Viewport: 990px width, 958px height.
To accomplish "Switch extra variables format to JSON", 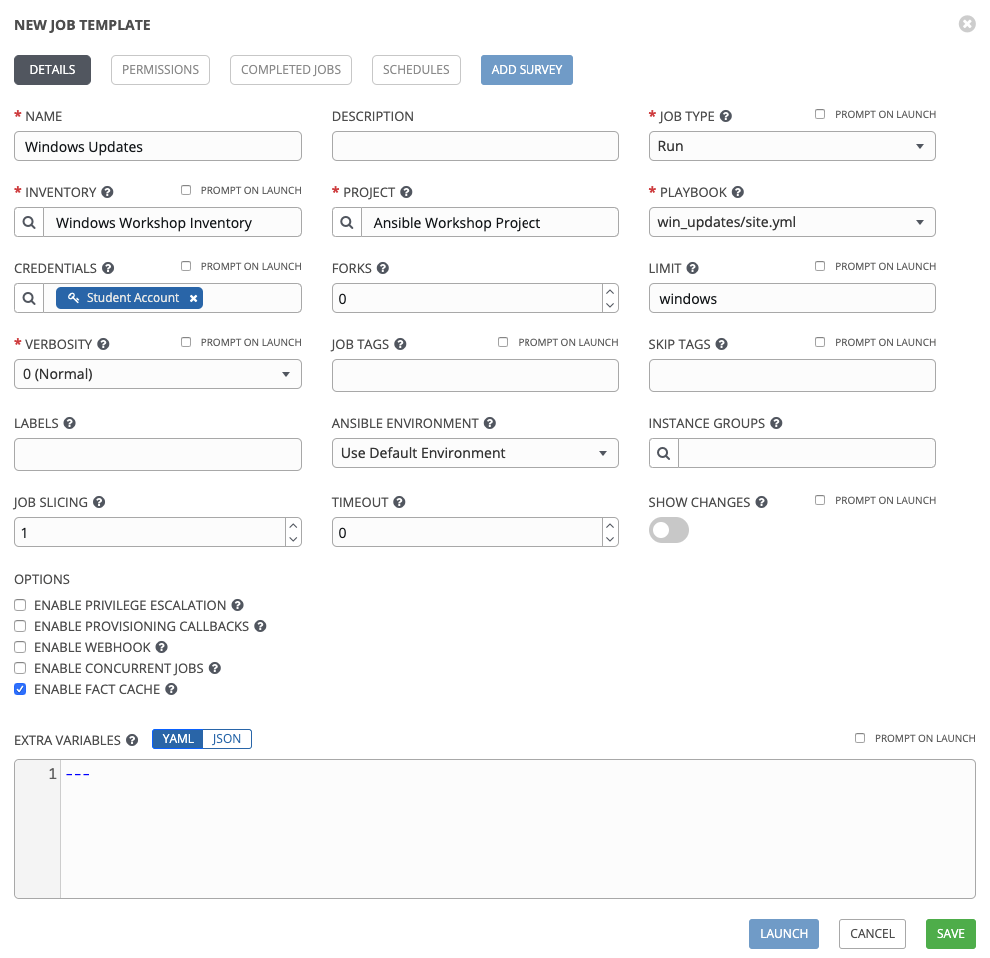I will [x=226, y=739].
